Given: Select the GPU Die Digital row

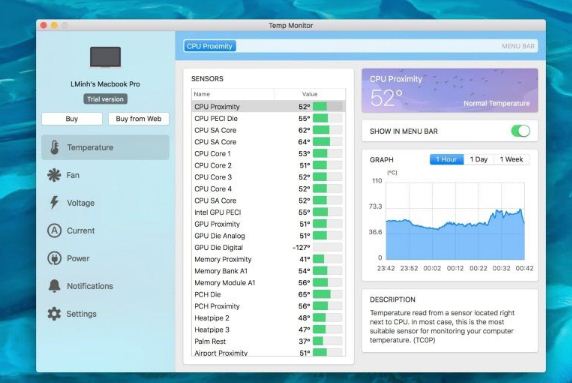Looking at the screenshot, I should pos(268,247).
